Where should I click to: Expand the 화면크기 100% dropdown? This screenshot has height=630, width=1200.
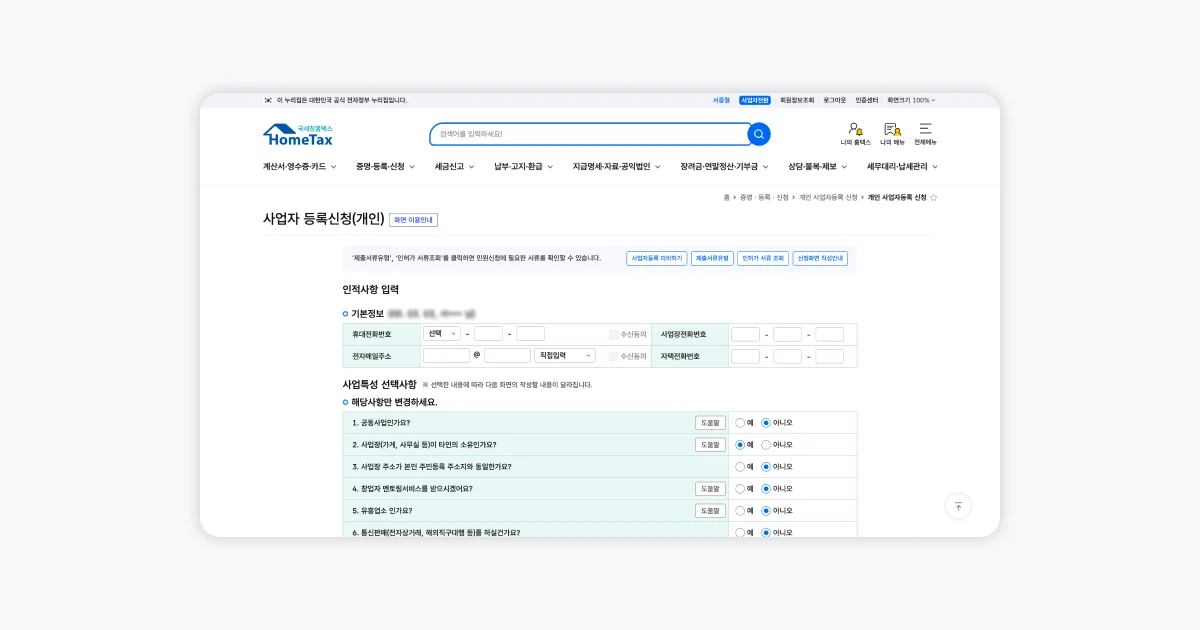click(x=911, y=100)
